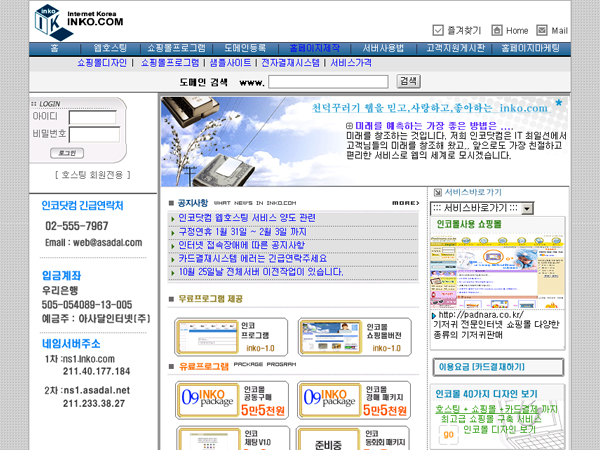Go to 쇼핑몰프로그램 submenu link
The width and height of the screenshot is (600, 450).
[170, 63]
